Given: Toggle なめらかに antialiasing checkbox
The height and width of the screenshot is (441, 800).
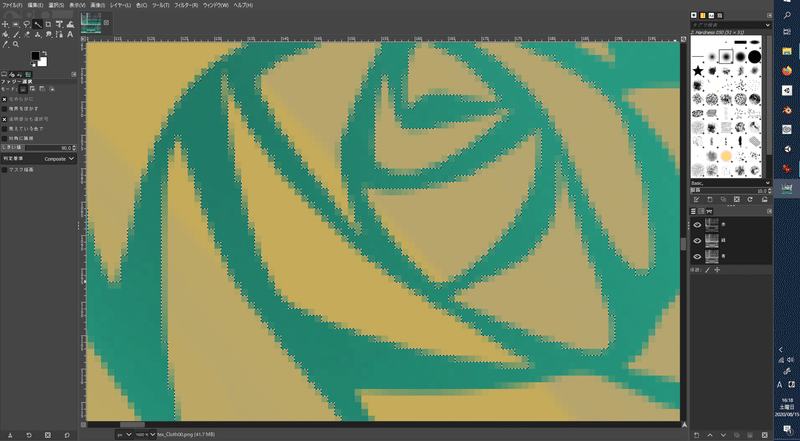Looking at the screenshot, I should pyautogui.click(x=5, y=99).
